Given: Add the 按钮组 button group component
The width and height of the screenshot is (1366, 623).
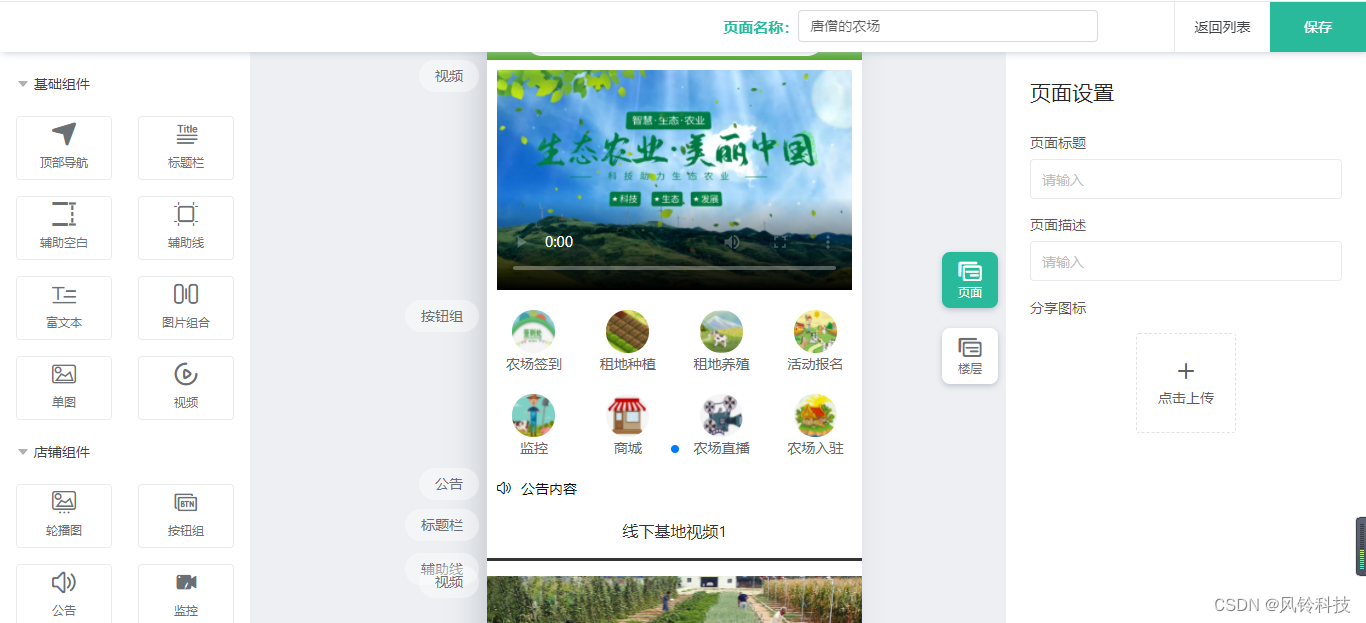Looking at the screenshot, I should pyautogui.click(x=186, y=516).
